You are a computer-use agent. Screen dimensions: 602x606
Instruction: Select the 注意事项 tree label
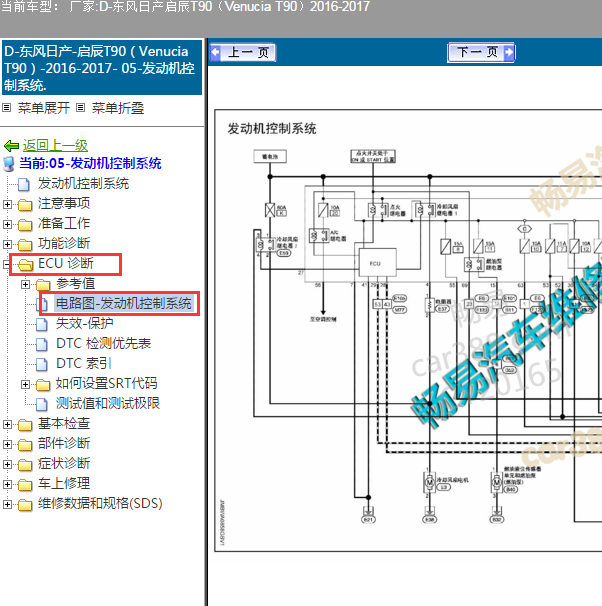pos(64,204)
